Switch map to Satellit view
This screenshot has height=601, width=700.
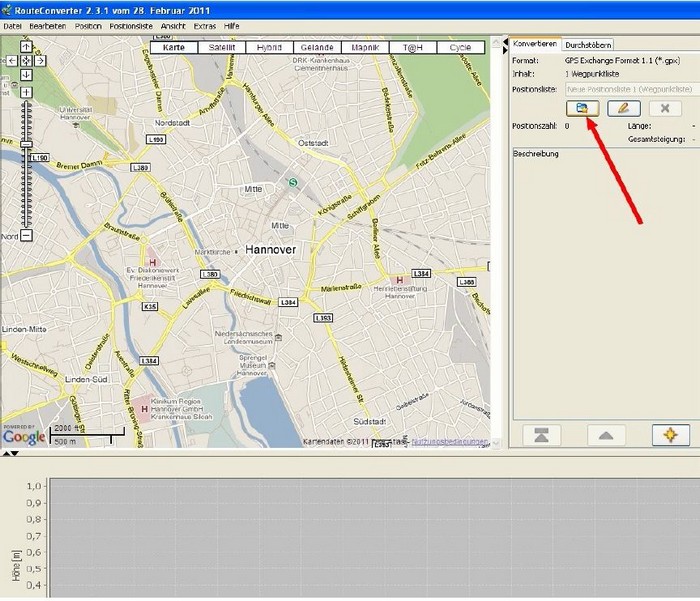[222, 47]
